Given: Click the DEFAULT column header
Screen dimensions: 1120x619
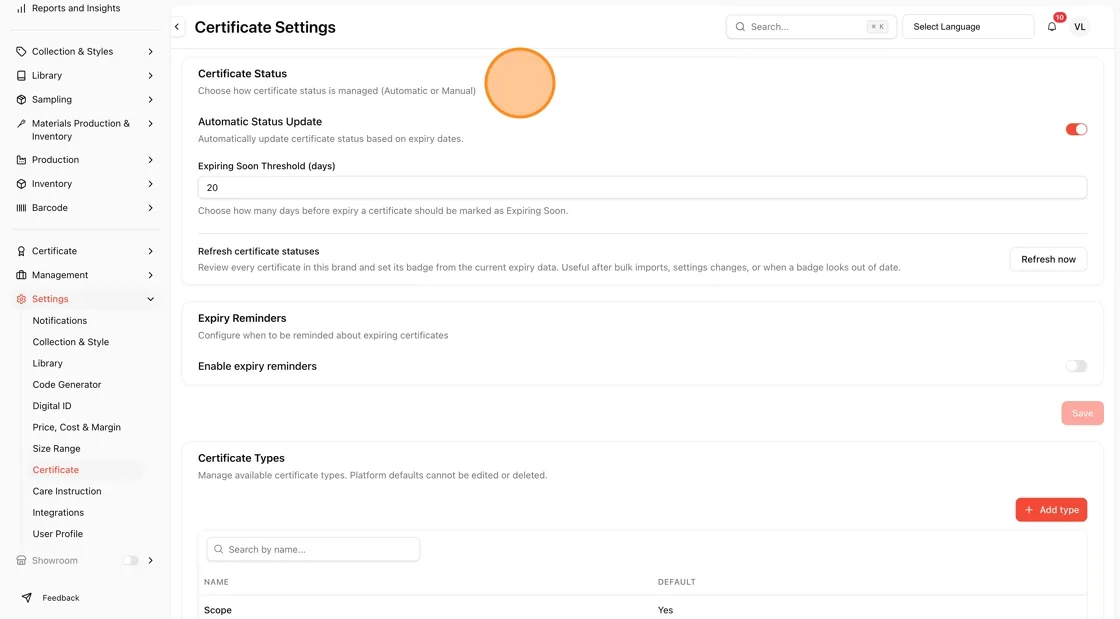Looking at the screenshot, I should coord(676,582).
